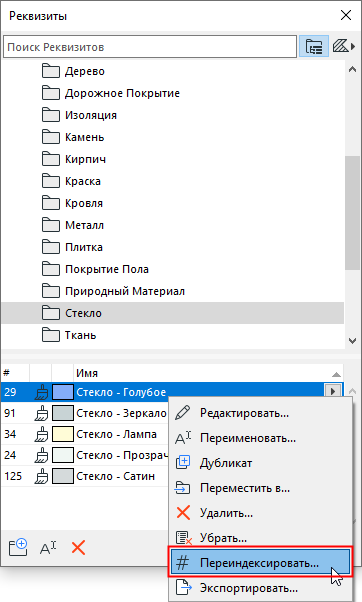Select the Ткань folder
362x602 pixels.
pos(172,335)
